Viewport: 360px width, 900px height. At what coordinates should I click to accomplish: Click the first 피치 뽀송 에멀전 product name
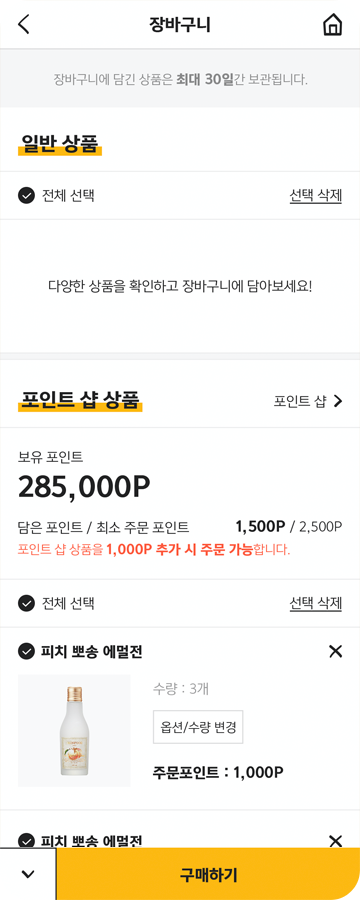(91, 651)
